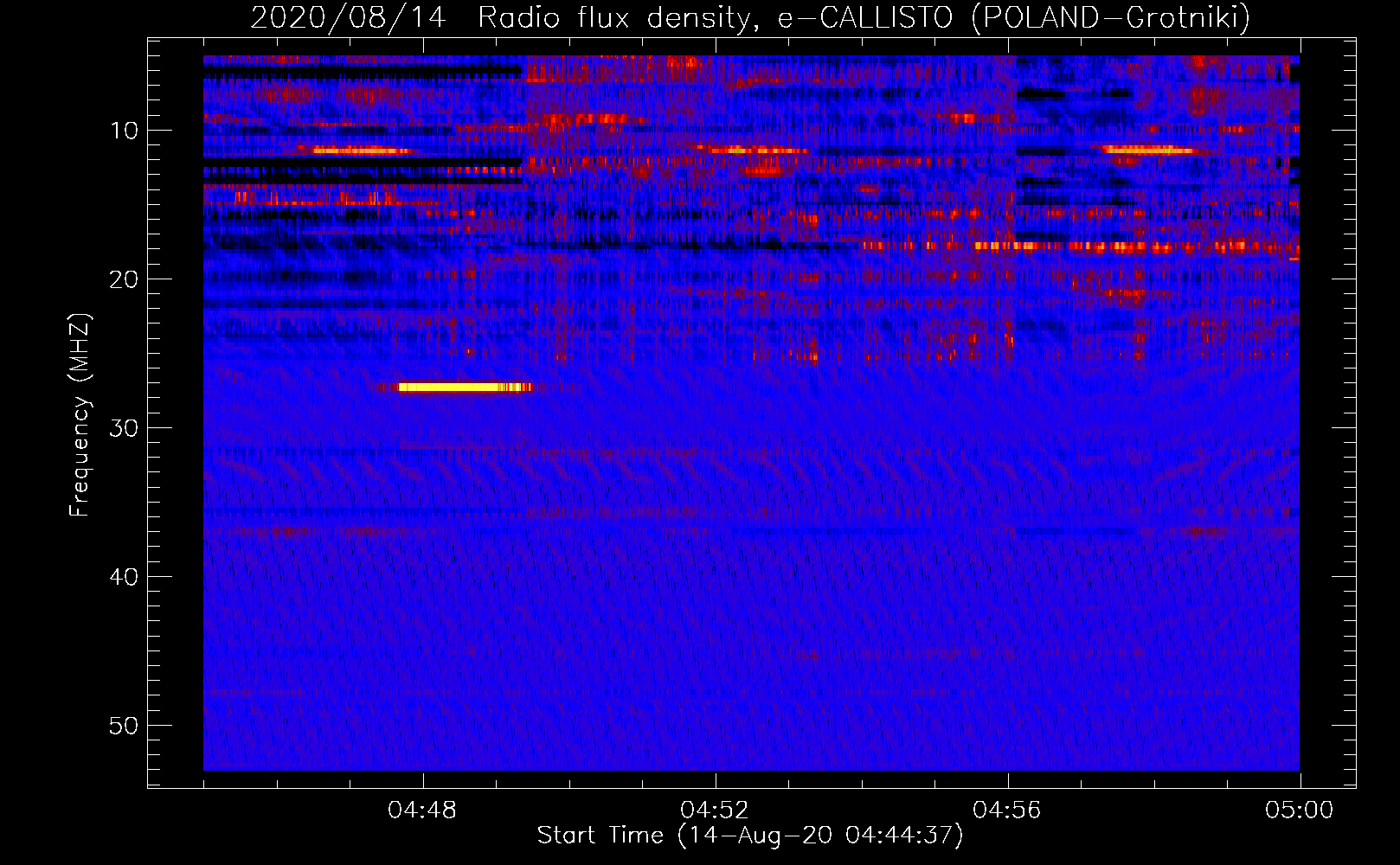Image resolution: width=1400 pixels, height=865 pixels.
Task: Click the 04:48 time tick label
Action: tap(423, 811)
